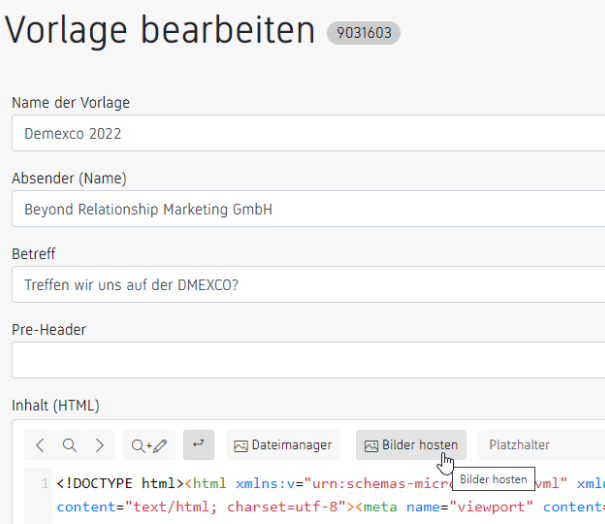Screen dimensions: 605x524
Task: Open the Dateimanager
Action: (282, 445)
